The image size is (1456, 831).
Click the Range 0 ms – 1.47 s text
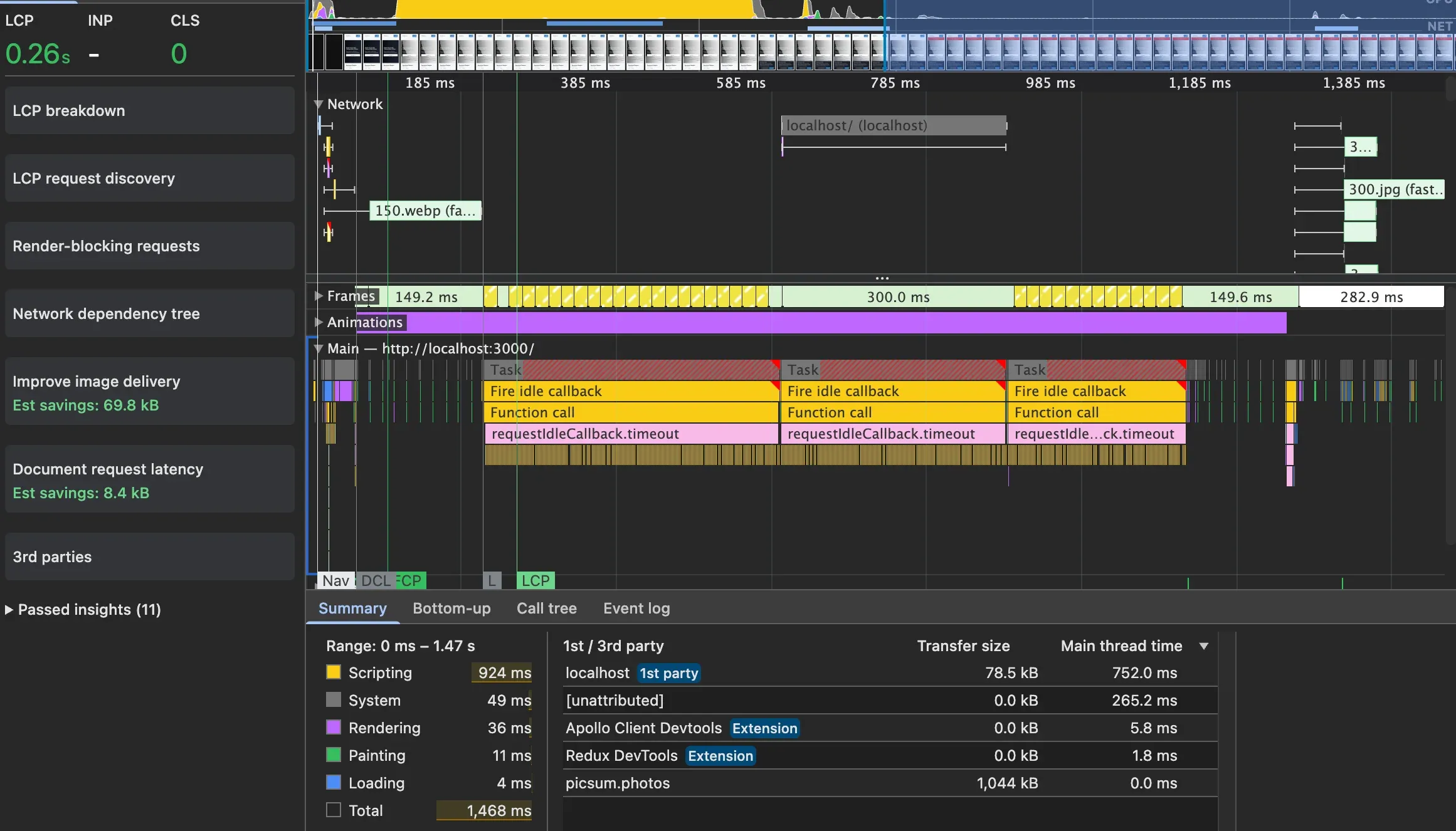point(400,645)
